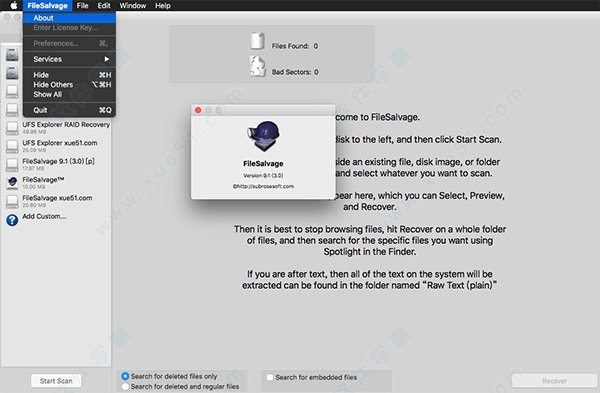Click the FileSalvage helmet logo in About dialog

[263, 136]
